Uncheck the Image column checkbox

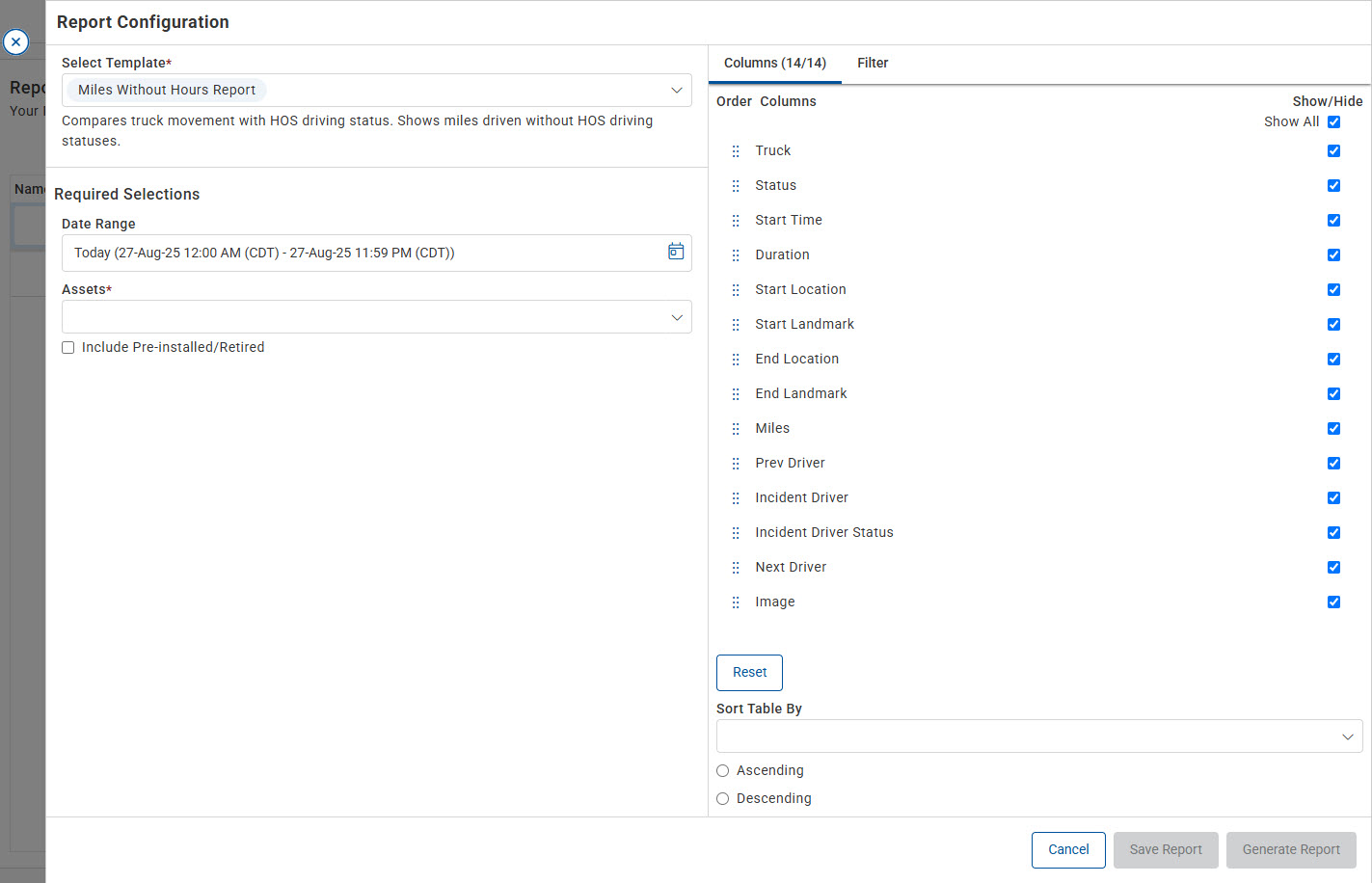[1333, 602]
